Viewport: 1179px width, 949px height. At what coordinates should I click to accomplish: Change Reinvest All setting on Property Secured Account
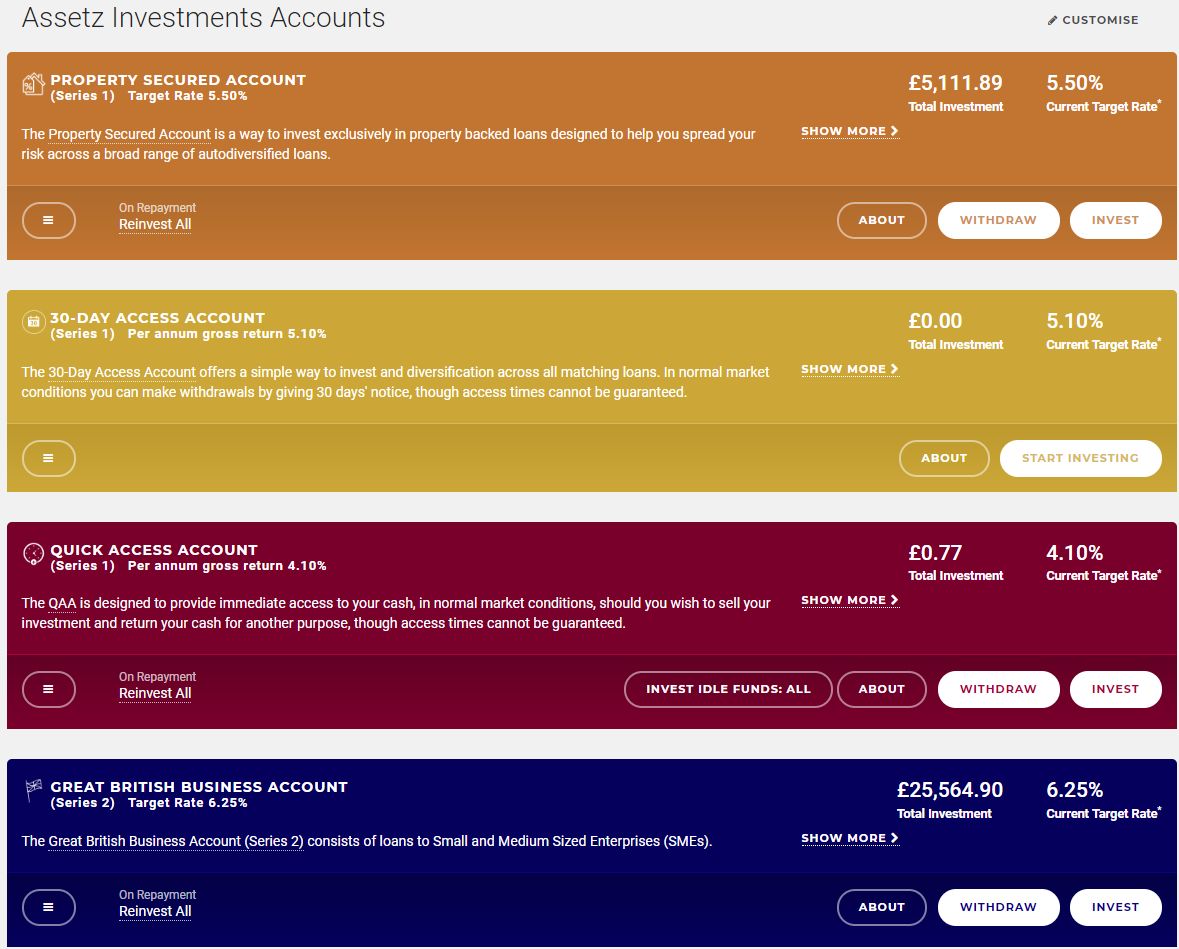pos(155,224)
